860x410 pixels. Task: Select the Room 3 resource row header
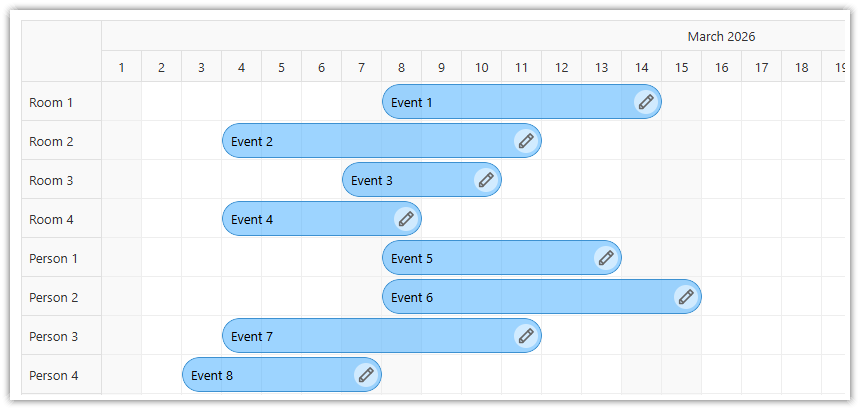click(x=51, y=180)
